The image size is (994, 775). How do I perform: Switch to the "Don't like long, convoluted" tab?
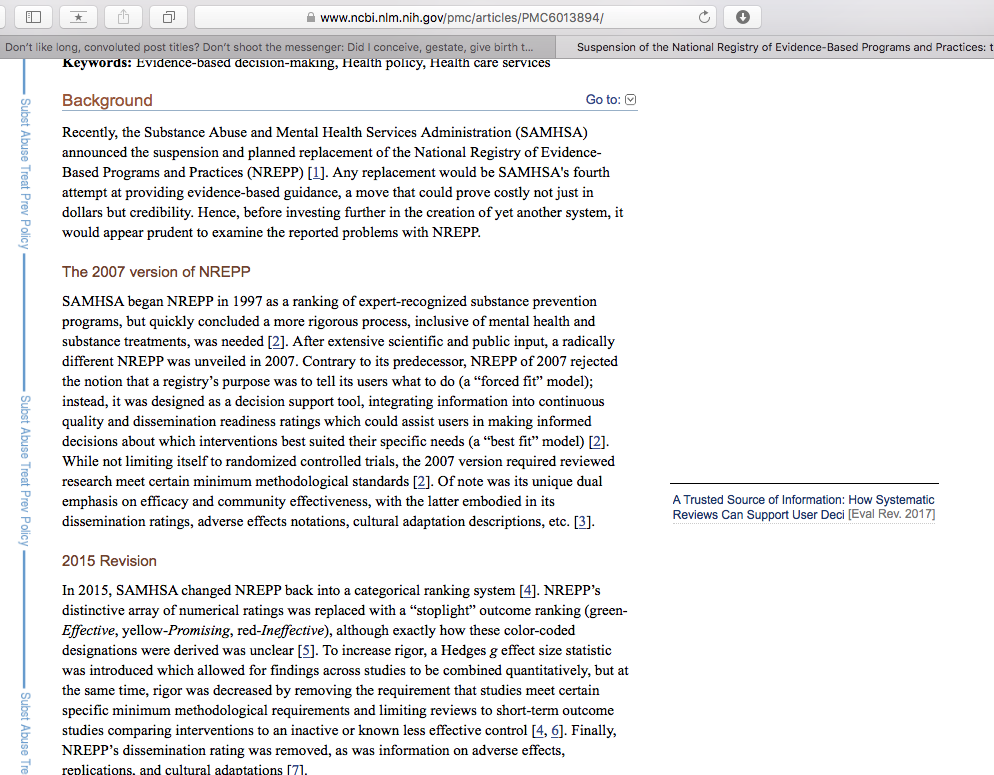pyautogui.click(x=270, y=47)
